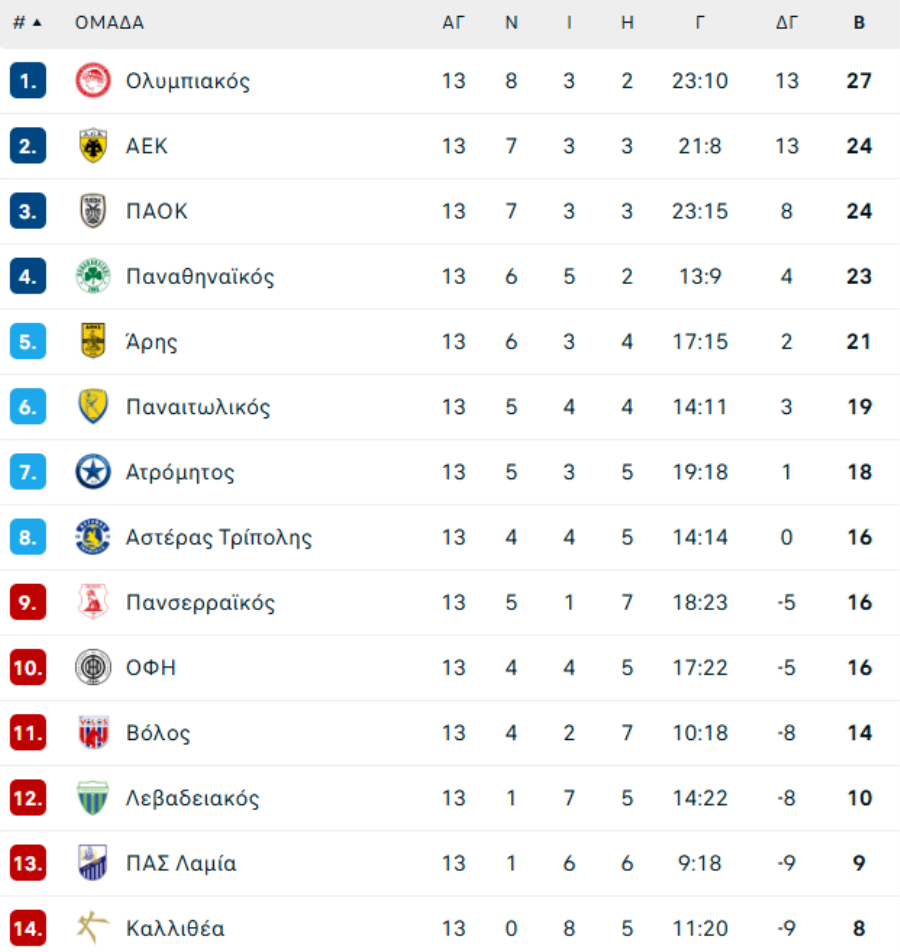This screenshot has height=952, width=900.
Task: Click the Άρης yellow crest
Action: click(x=93, y=341)
